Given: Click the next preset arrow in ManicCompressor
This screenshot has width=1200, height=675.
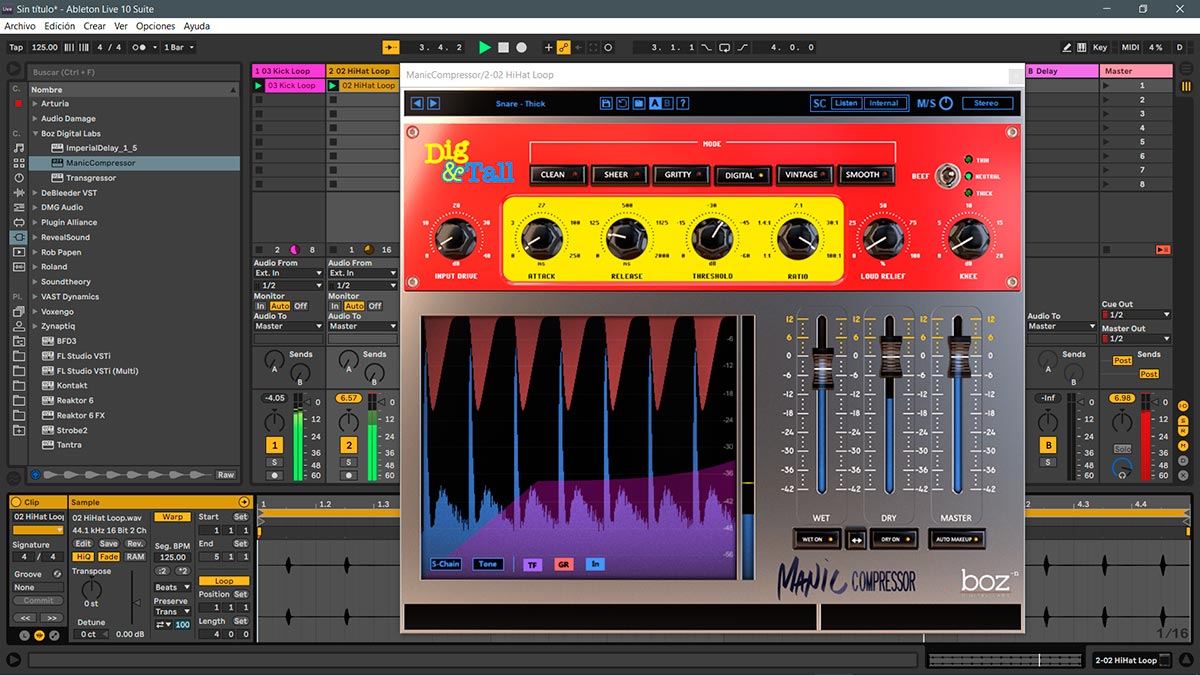Looking at the screenshot, I should [x=433, y=103].
